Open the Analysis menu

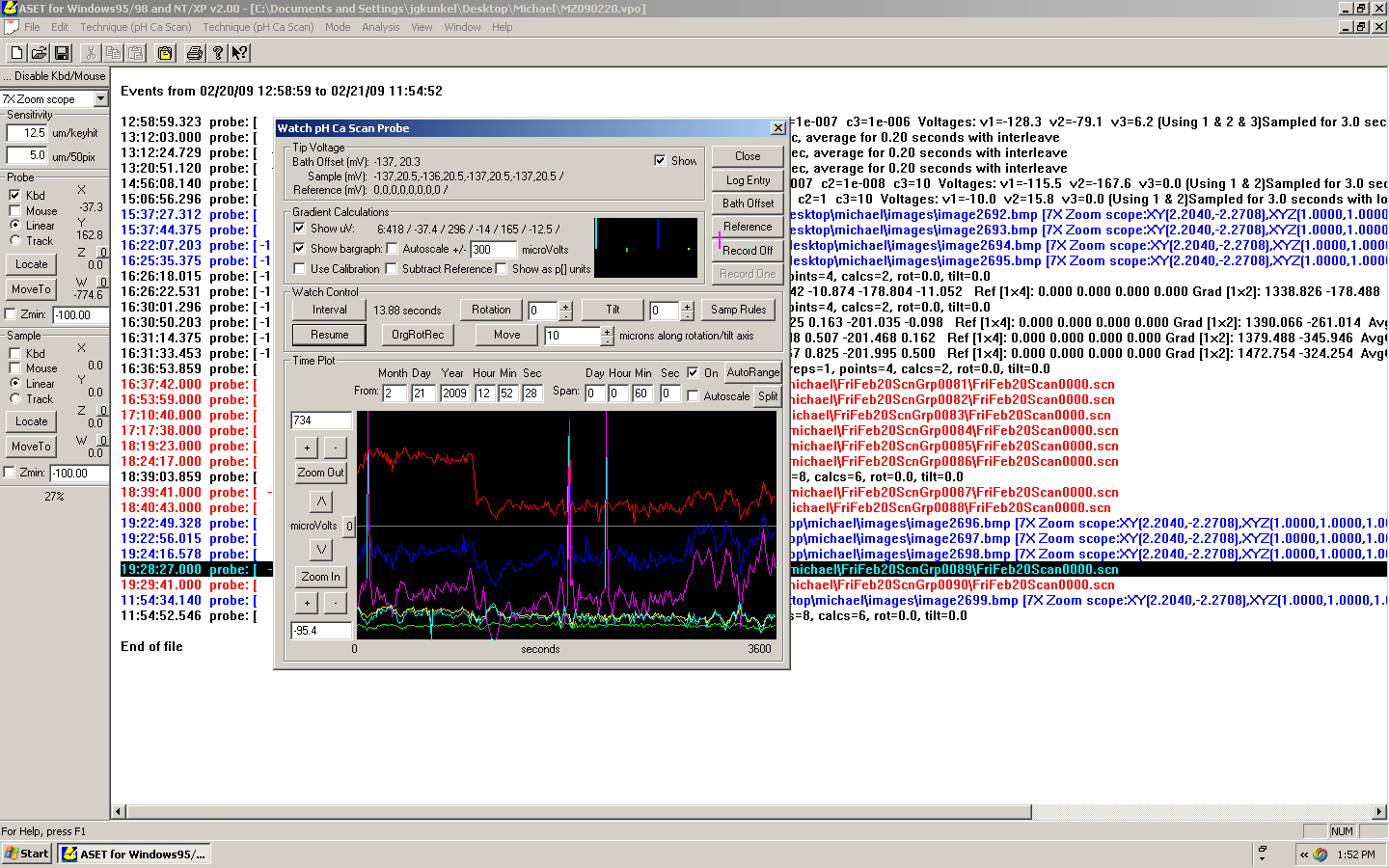[381, 27]
